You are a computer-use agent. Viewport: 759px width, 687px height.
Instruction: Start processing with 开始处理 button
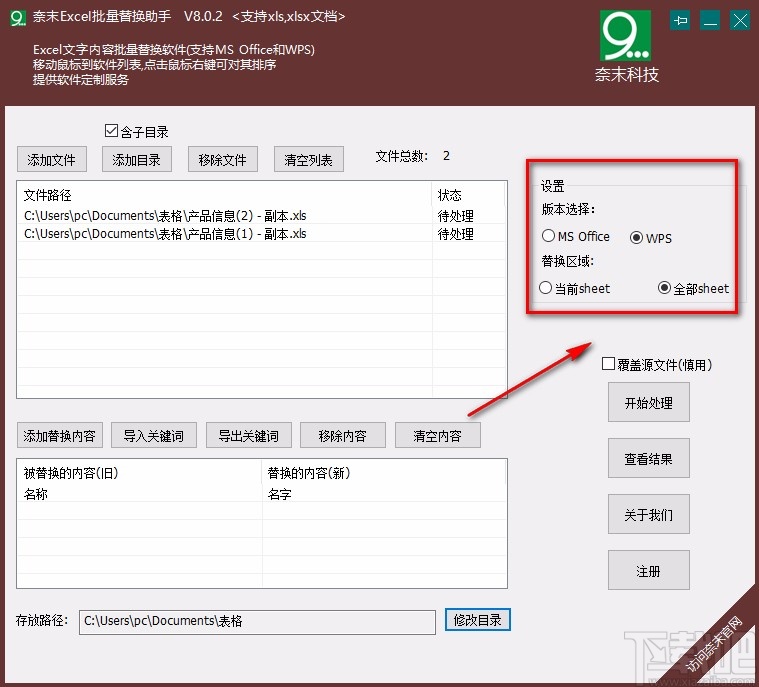click(x=649, y=402)
